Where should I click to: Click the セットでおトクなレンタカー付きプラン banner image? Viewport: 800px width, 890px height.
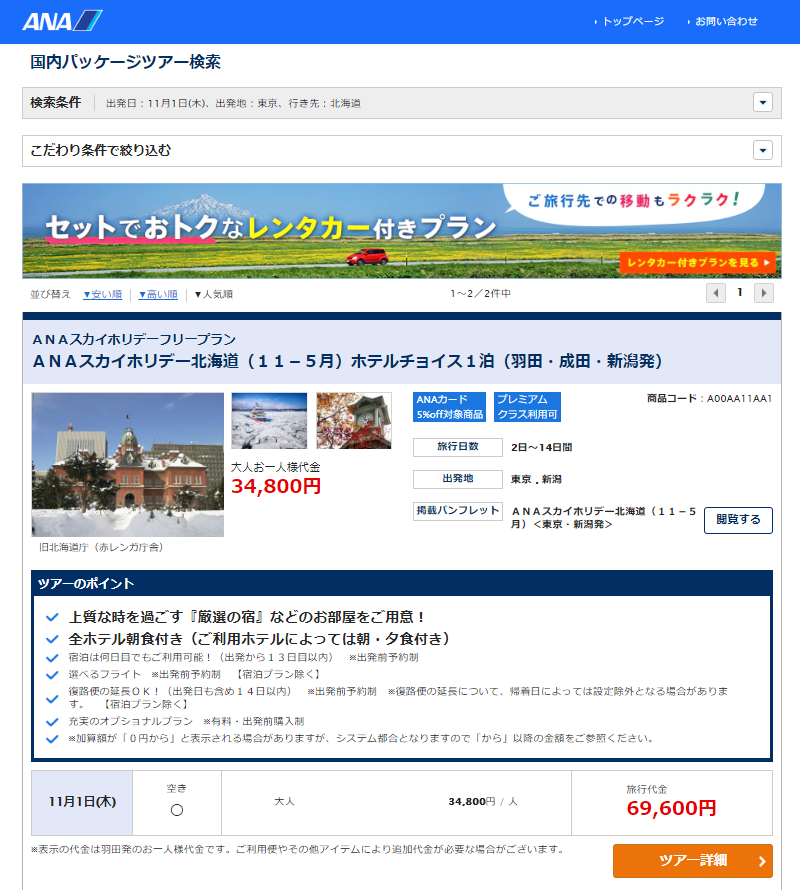(x=401, y=231)
